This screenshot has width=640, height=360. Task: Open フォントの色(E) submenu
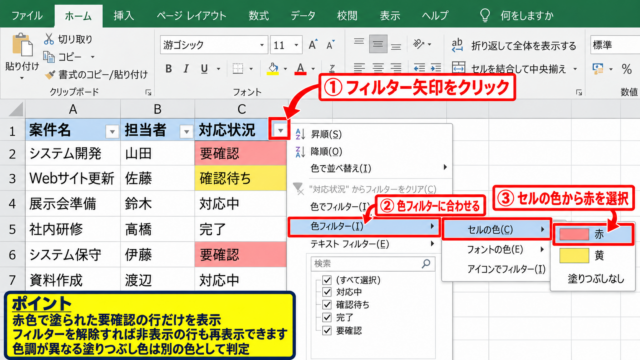tap(497, 249)
